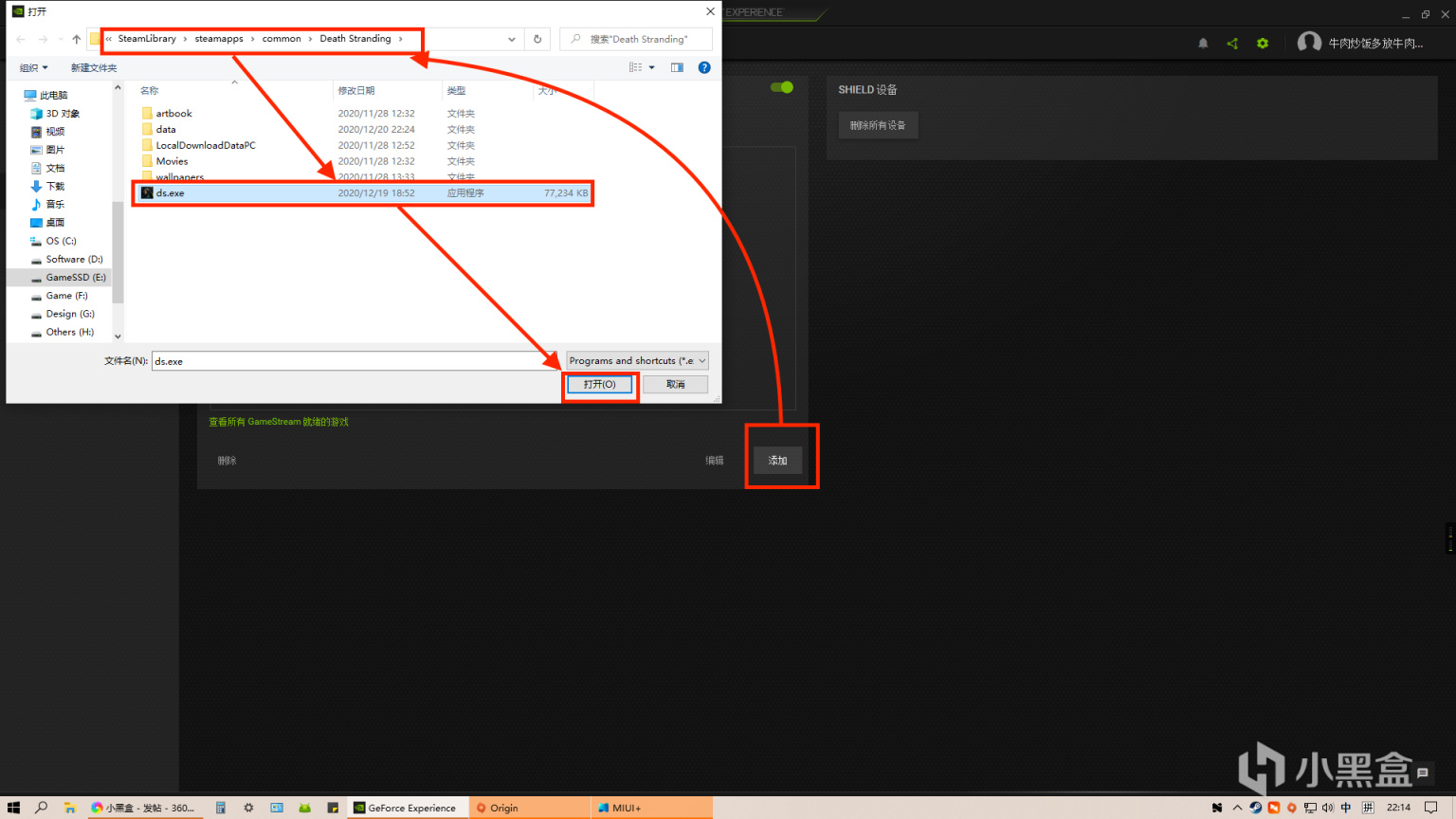Switch to GeForce Experience on the taskbar
The height and width of the screenshot is (819, 1456).
pos(407,808)
